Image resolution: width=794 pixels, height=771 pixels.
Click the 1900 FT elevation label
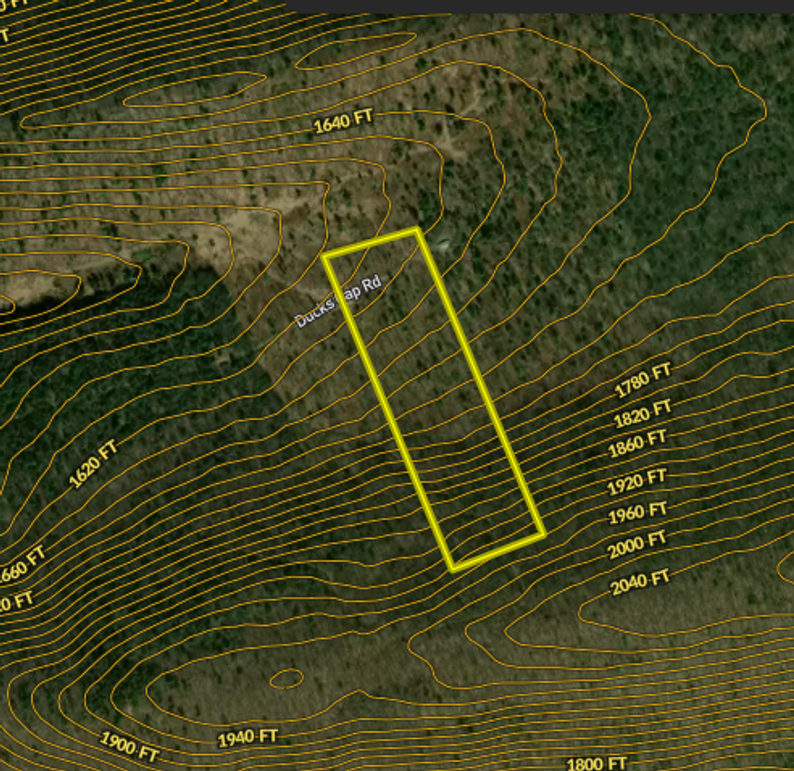129,746
